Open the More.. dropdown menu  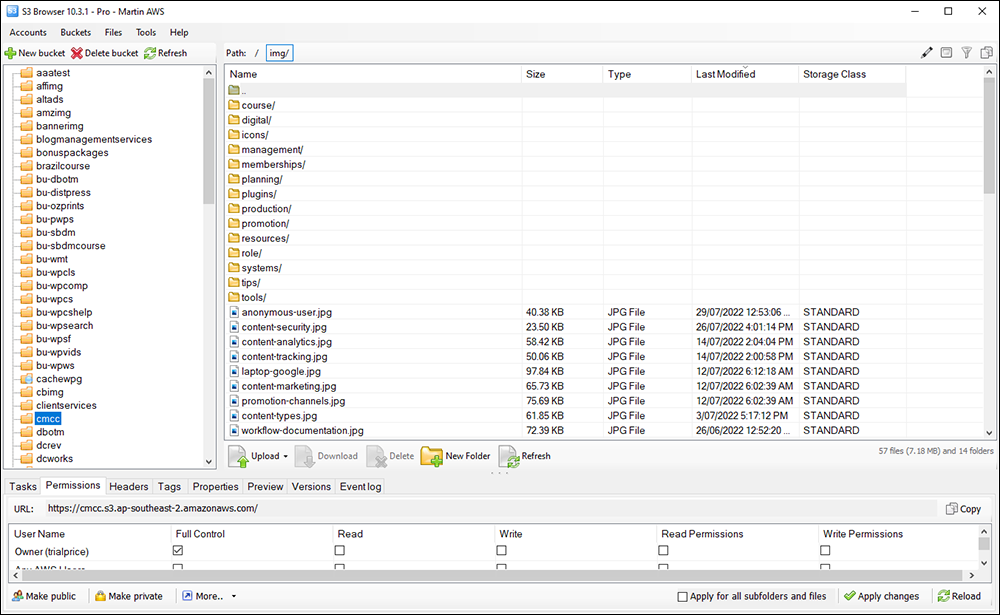[209, 596]
